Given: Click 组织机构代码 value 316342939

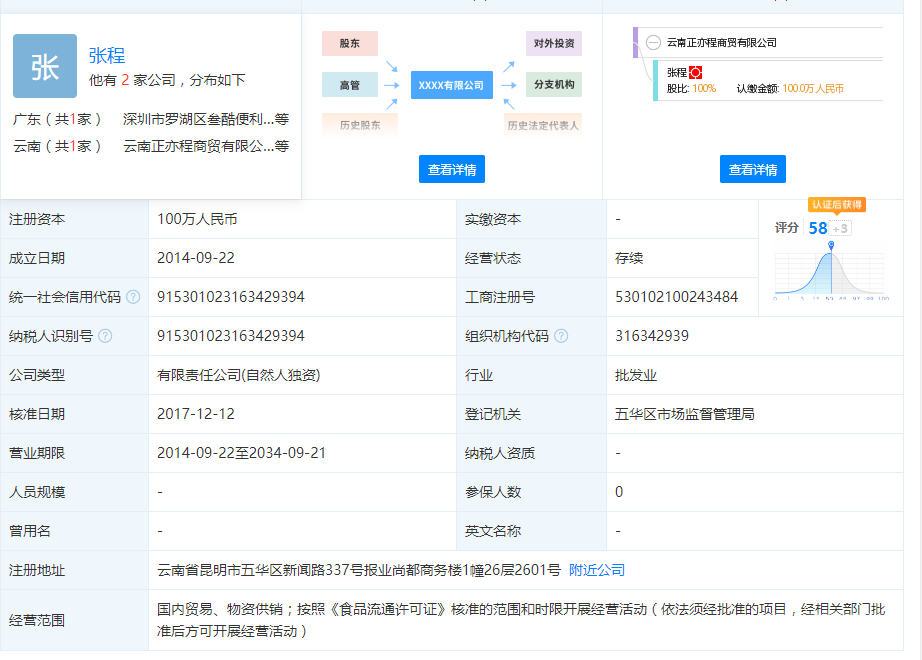Looking at the screenshot, I should tap(652, 336).
